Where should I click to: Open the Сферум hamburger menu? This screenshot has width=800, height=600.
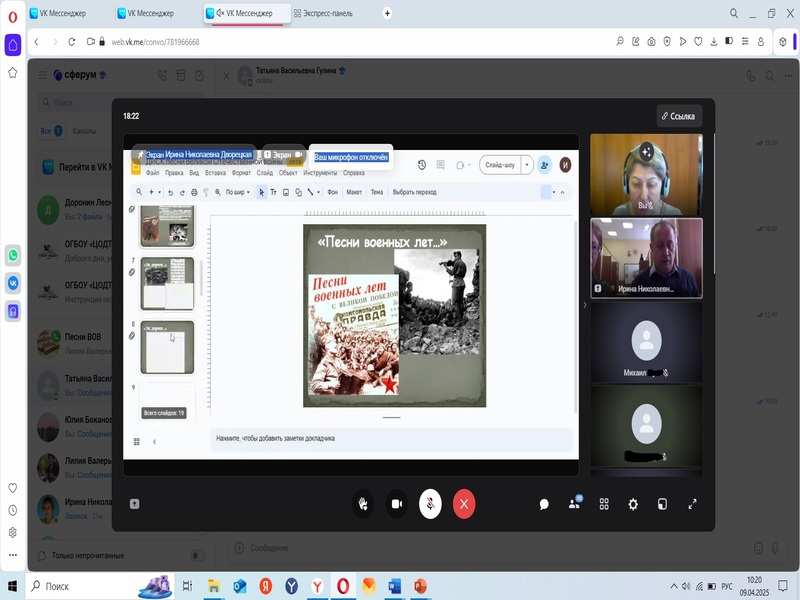pos(42,76)
